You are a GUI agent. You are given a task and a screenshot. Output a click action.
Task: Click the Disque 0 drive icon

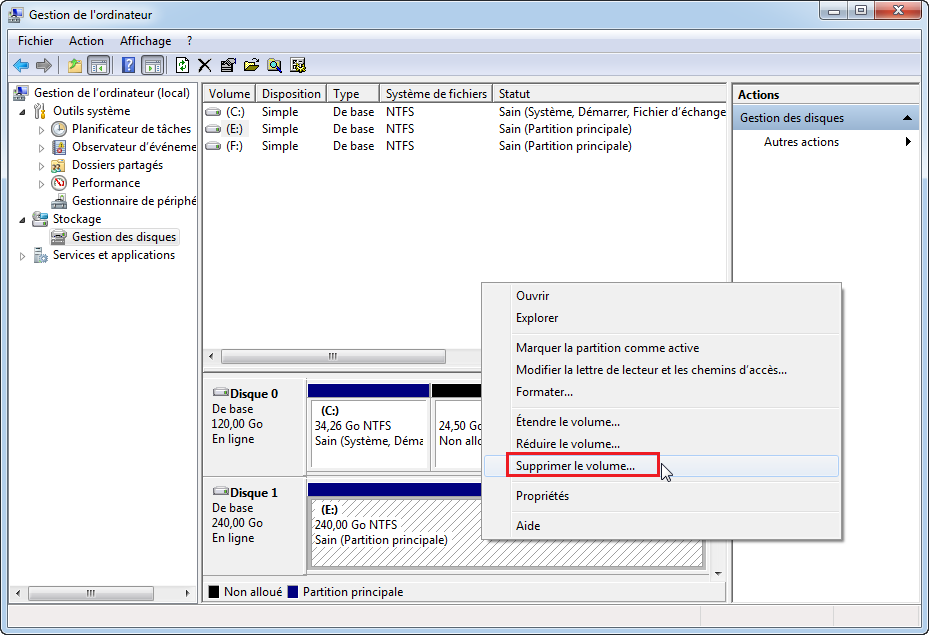pyautogui.click(x=221, y=392)
